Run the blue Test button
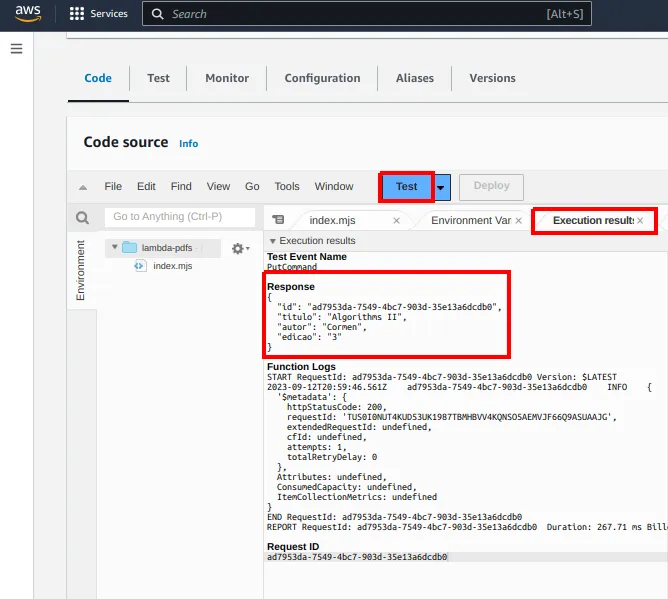668x599 pixels. [406, 187]
